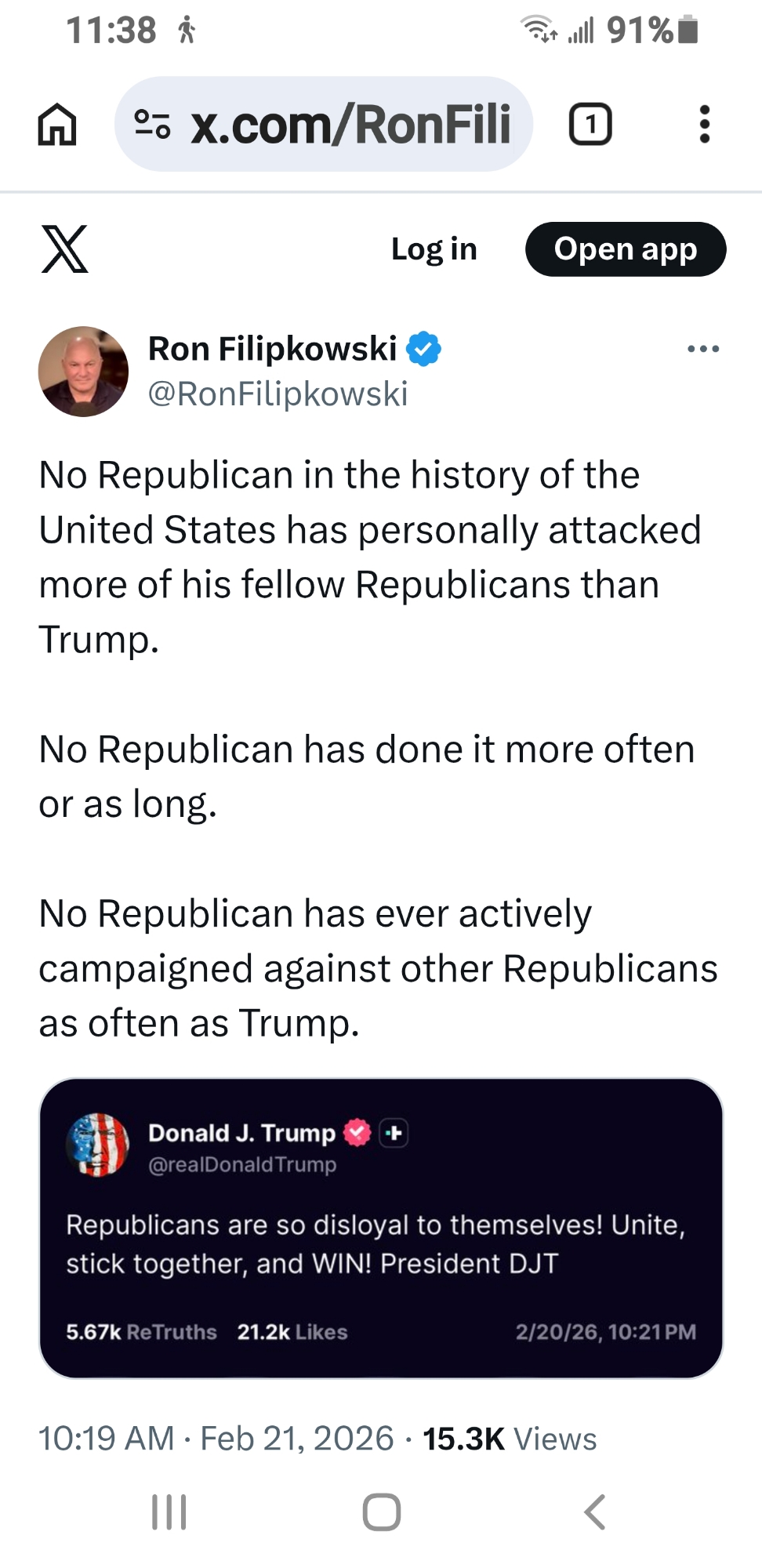762x1568 pixels.
Task: Tap the browser home icon
Action: 57,125
